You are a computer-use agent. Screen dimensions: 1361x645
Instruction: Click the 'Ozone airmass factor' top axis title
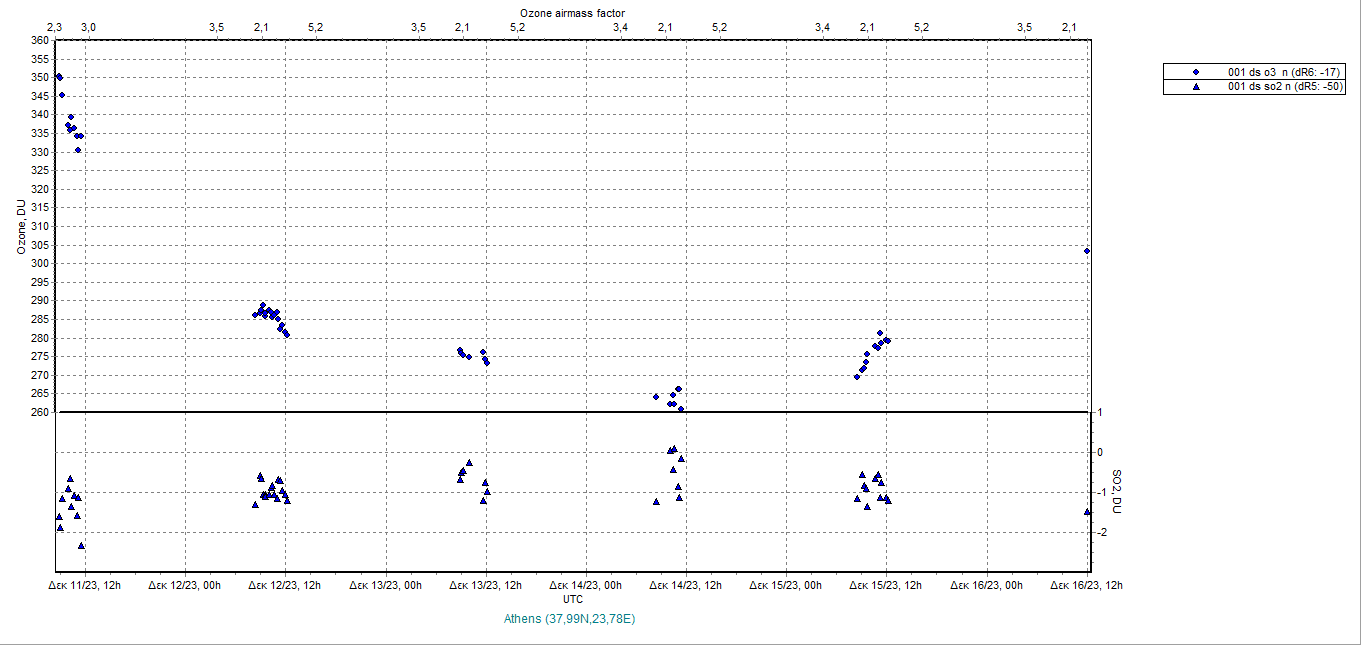572,12
